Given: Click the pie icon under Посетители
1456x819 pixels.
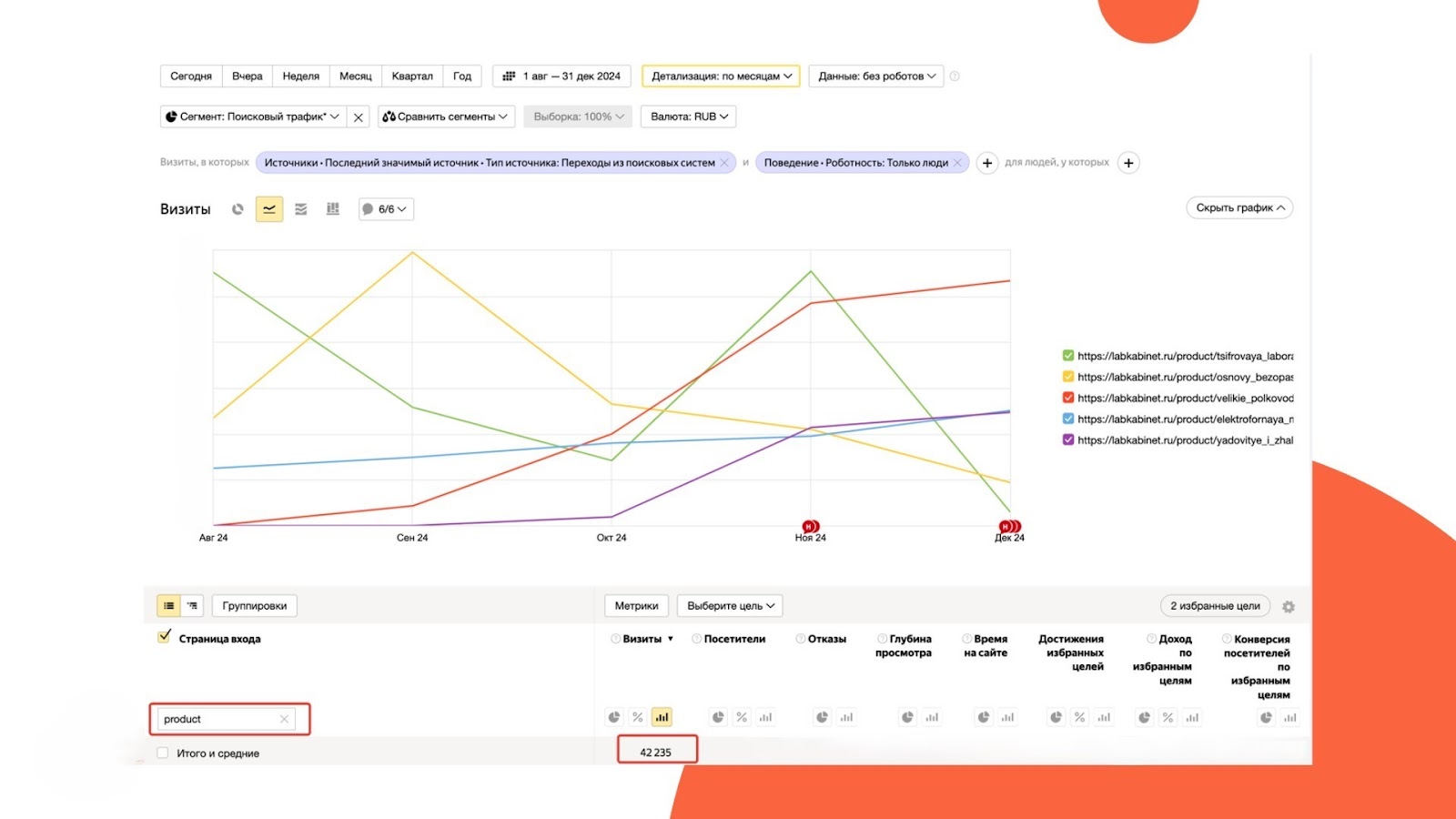Looking at the screenshot, I should [x=718, y=717].
